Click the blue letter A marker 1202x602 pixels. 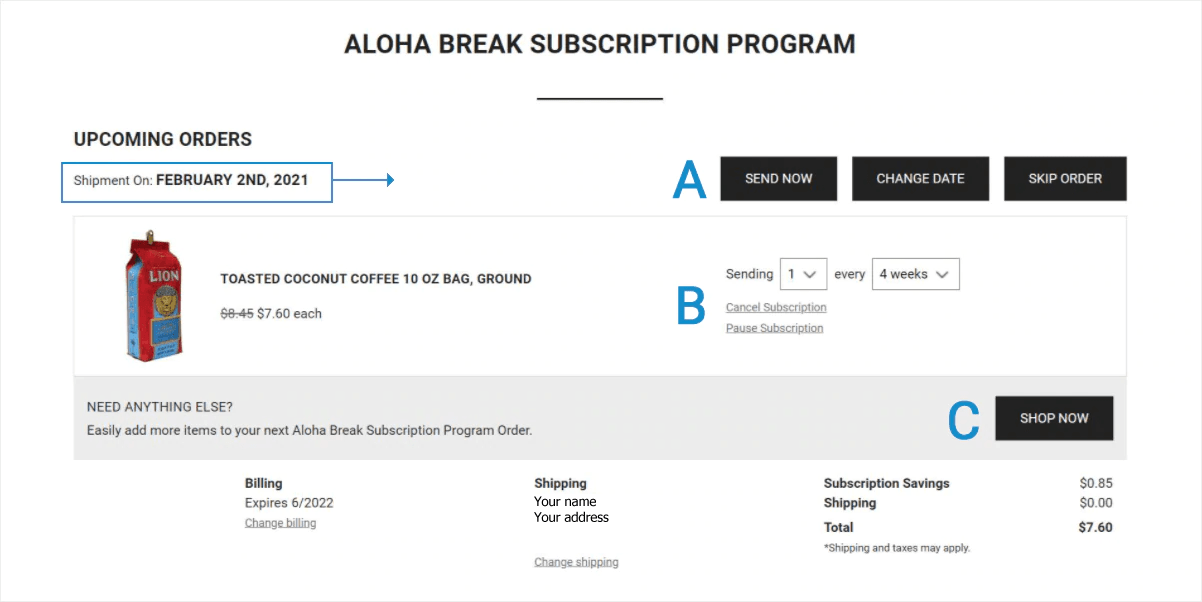(690, 180)
